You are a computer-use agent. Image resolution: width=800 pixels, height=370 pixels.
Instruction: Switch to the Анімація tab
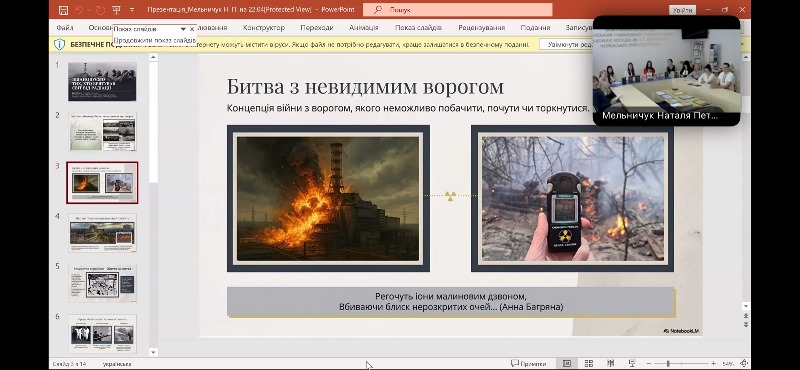tap(364, 28)
